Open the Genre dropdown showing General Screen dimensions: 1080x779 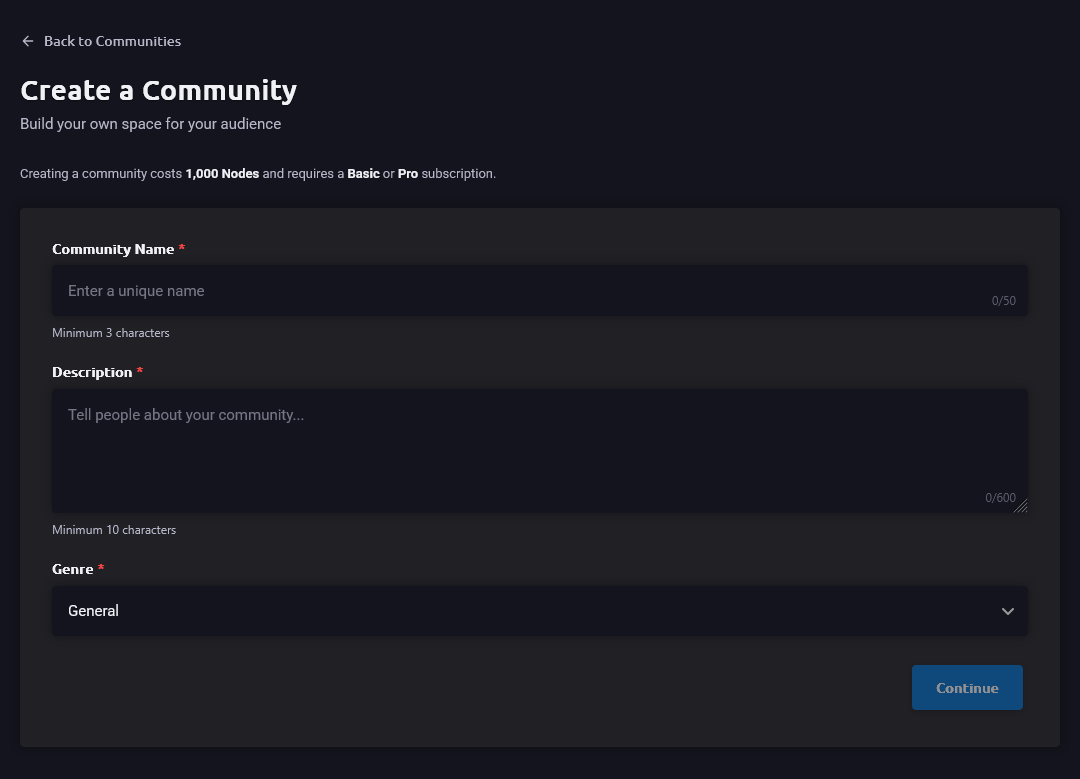539,611
